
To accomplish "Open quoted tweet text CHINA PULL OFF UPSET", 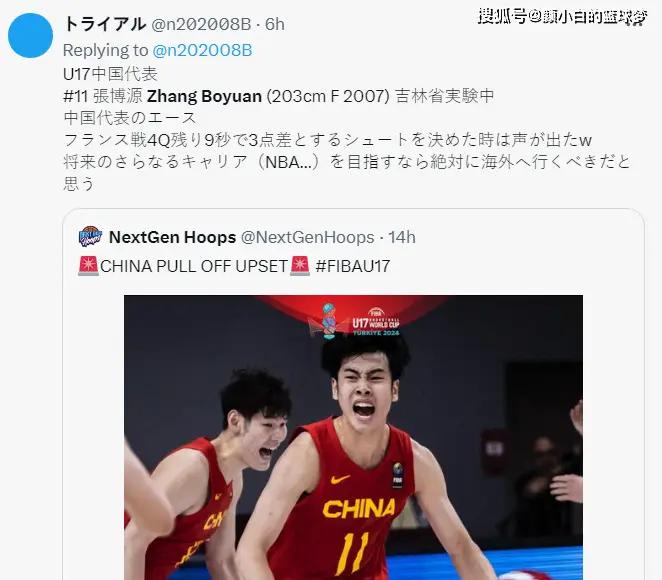I will pyautogui.click(x=194, y=266).
